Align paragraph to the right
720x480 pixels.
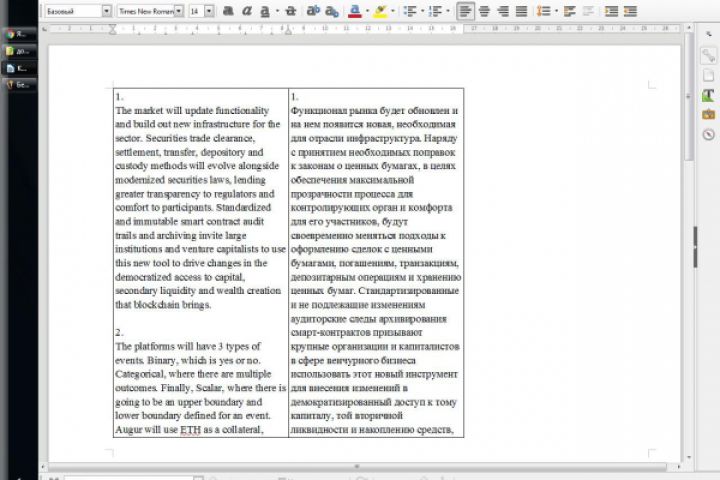tap(503, 11)
